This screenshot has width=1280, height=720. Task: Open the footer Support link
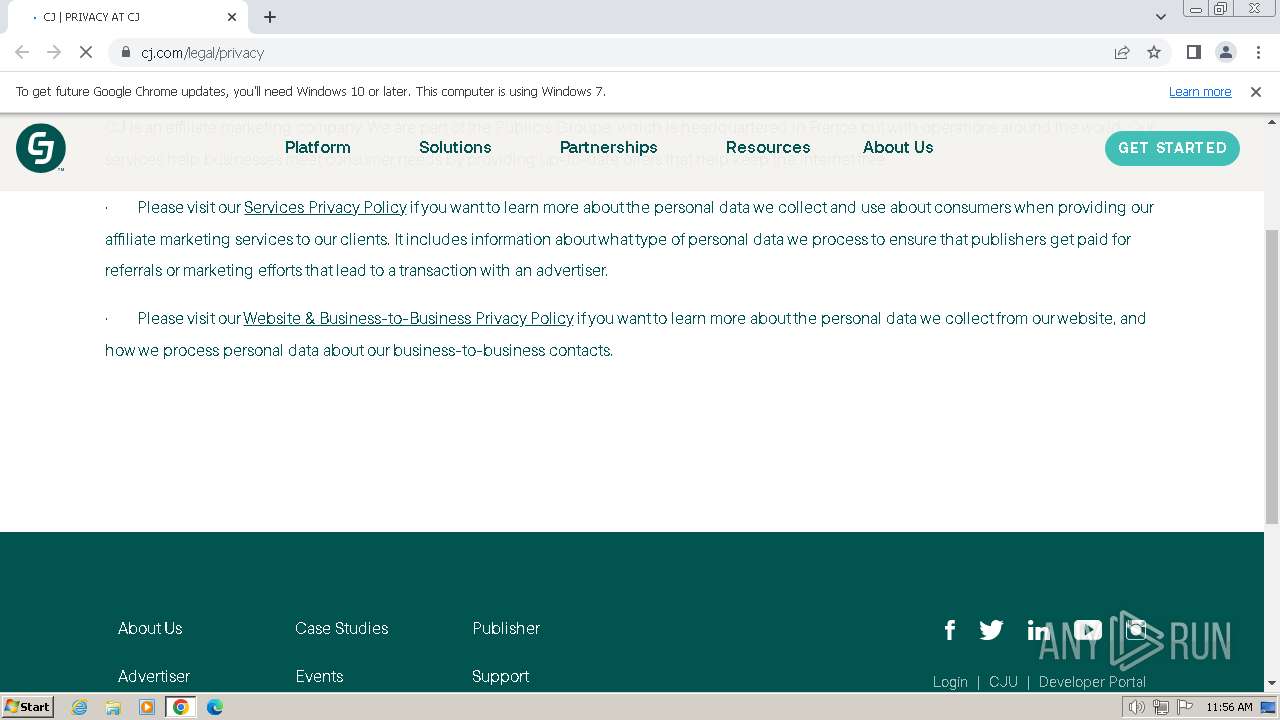tap(501, 676)
